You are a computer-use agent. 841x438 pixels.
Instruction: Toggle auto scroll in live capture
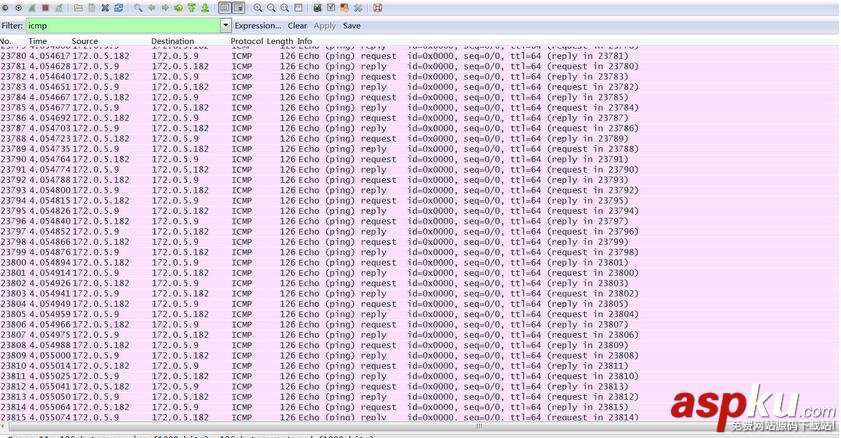pyautogui.click(x=239, y=8)
